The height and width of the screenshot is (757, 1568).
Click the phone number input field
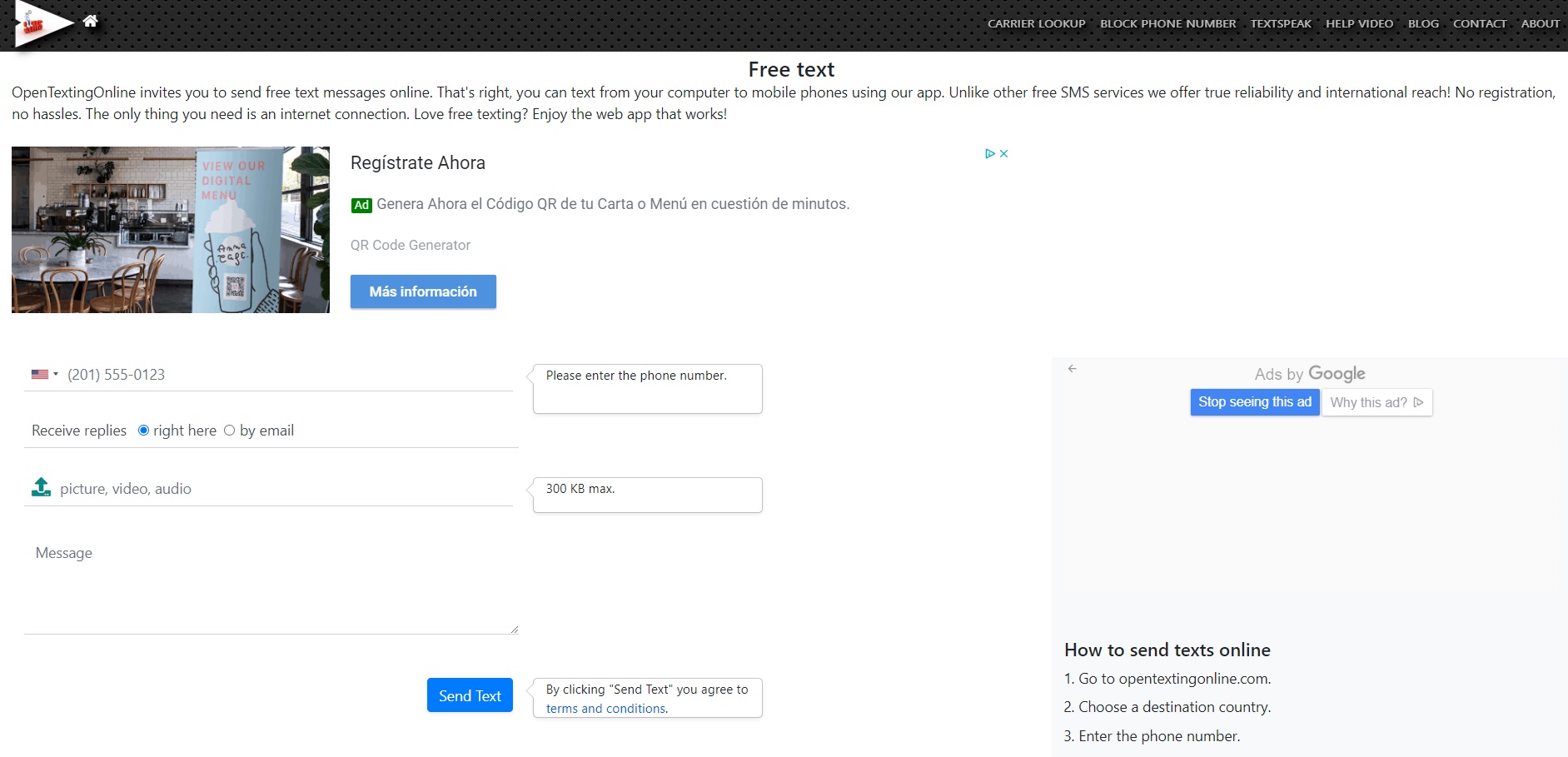(283, 375)
